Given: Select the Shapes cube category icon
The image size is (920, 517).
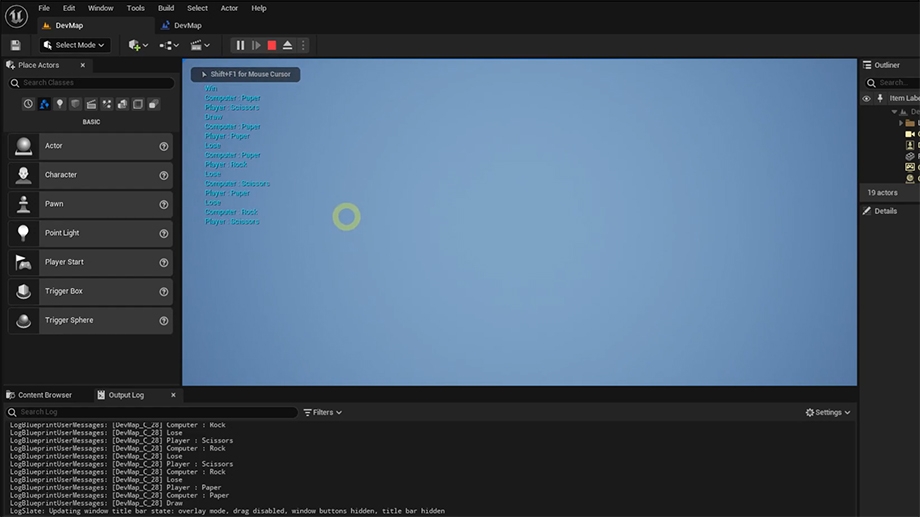Looking at the screenshot, I should click(75, 104).
